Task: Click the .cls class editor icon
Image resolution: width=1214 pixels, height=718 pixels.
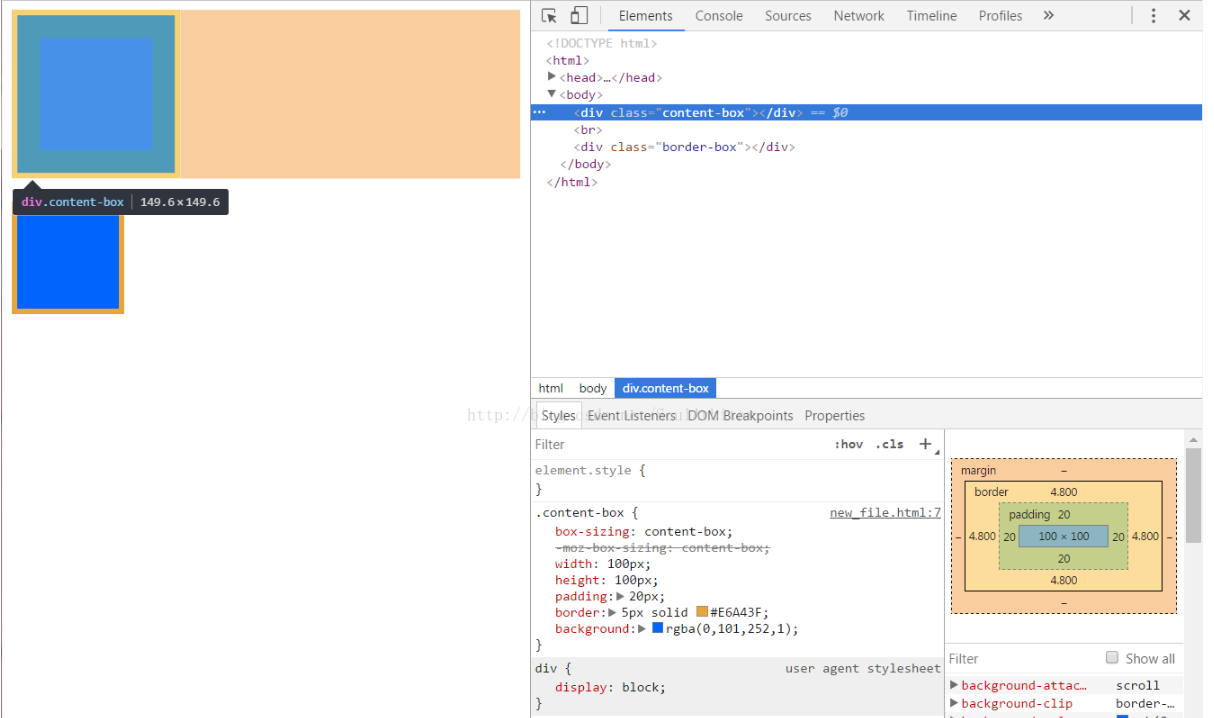Action: pos(889,443)
